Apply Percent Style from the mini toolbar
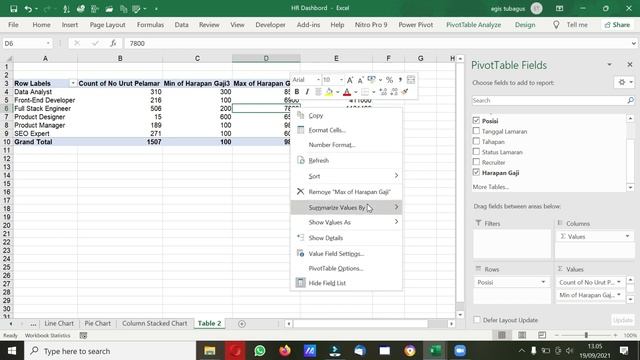640x360 pixels. (x=389, y=80)
